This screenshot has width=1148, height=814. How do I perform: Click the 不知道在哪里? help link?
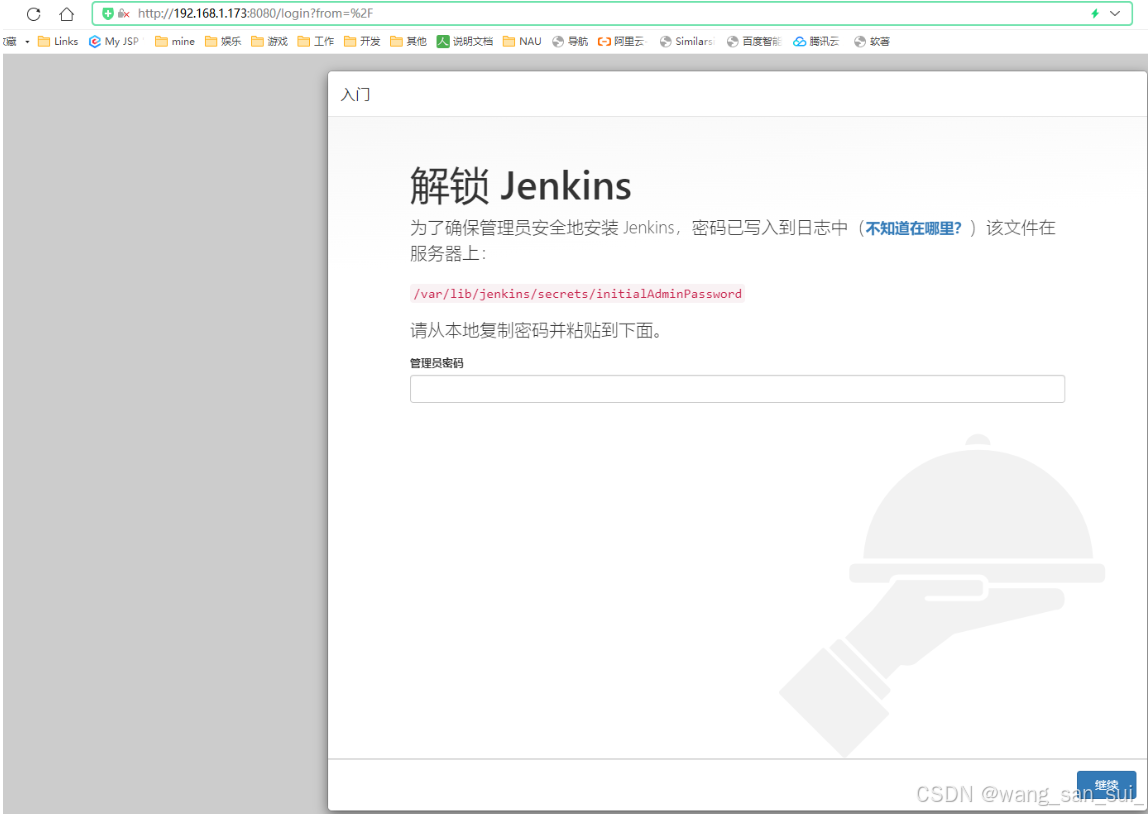[x=914, y=228]
